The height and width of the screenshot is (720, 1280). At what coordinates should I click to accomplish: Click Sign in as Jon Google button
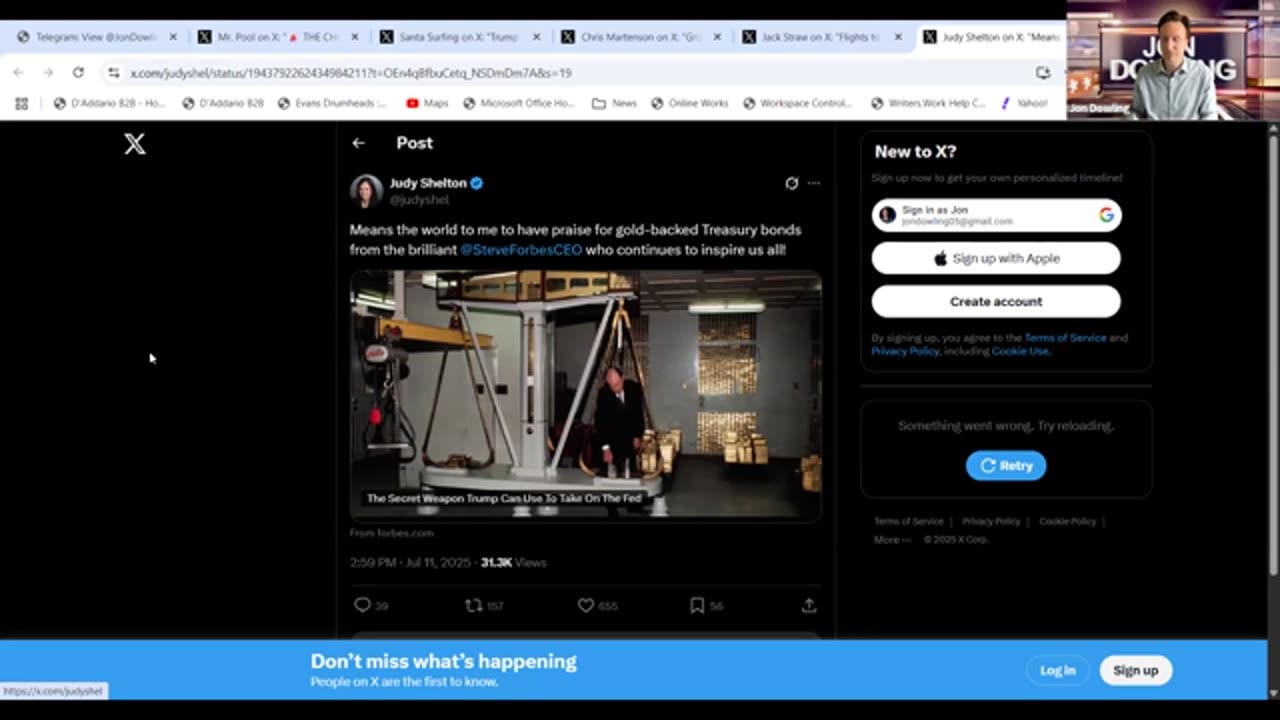point(996,215)
